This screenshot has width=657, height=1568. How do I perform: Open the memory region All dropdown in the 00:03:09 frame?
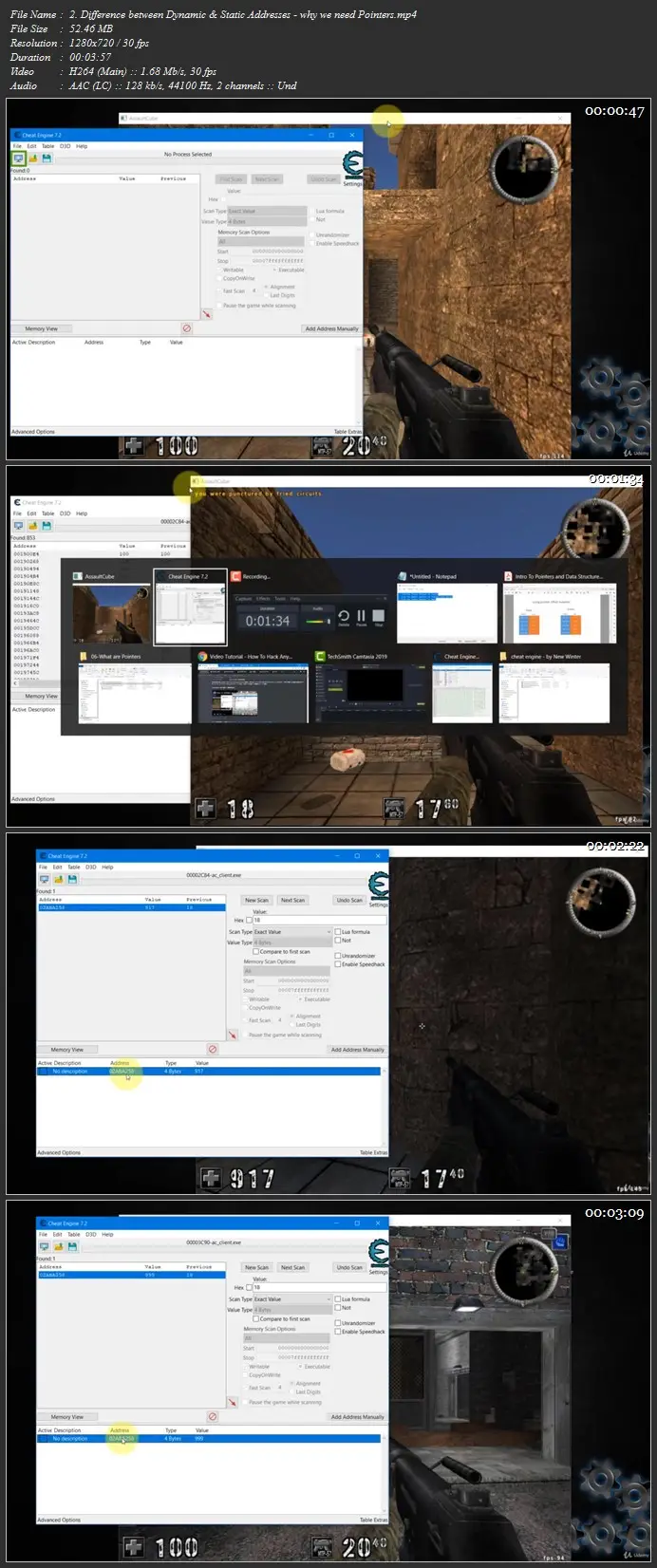tap(287, 1338)
